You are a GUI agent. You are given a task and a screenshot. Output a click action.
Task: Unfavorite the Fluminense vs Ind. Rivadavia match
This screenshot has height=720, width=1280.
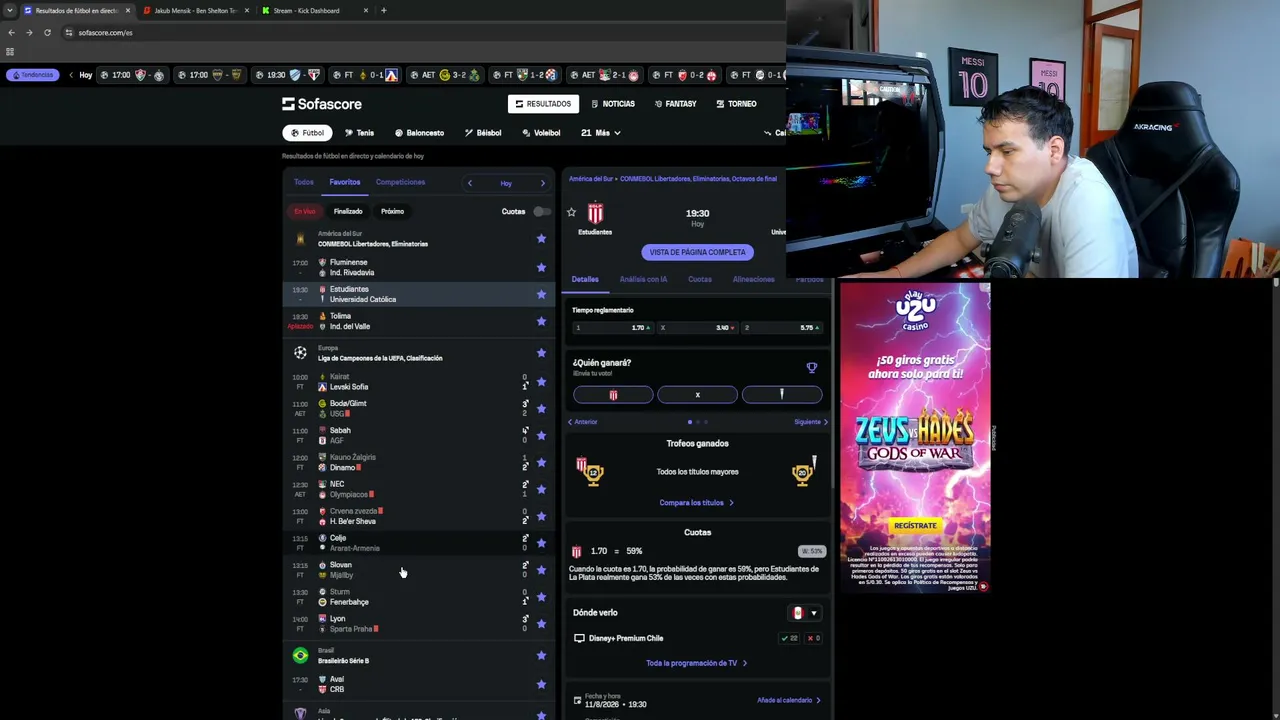pos(541,267)
